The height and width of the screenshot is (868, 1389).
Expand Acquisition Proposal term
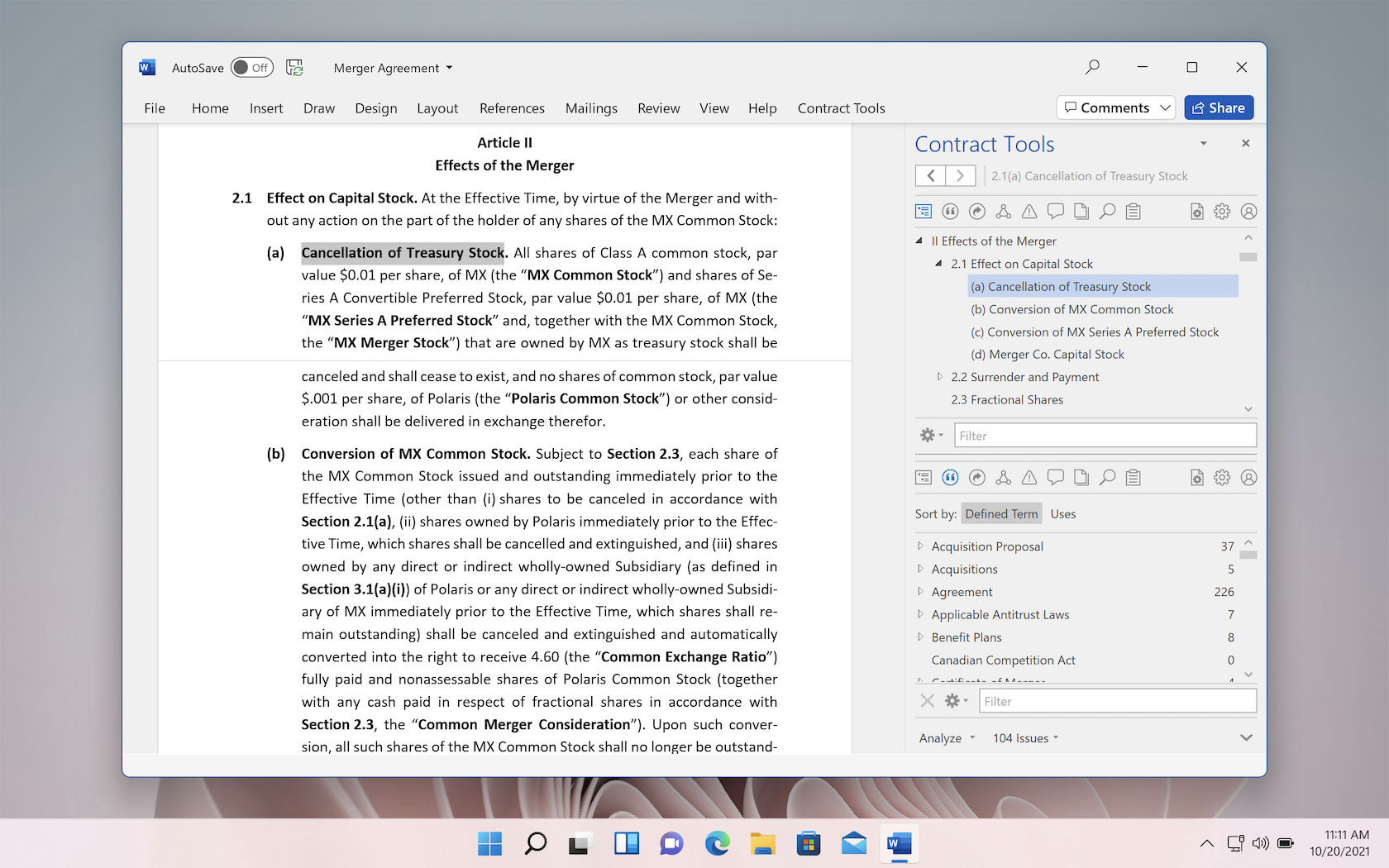click(920, 546)
